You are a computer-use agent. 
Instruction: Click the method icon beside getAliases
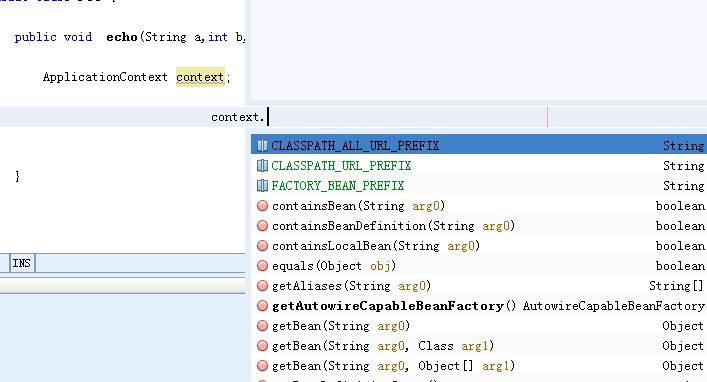[262, 285]
